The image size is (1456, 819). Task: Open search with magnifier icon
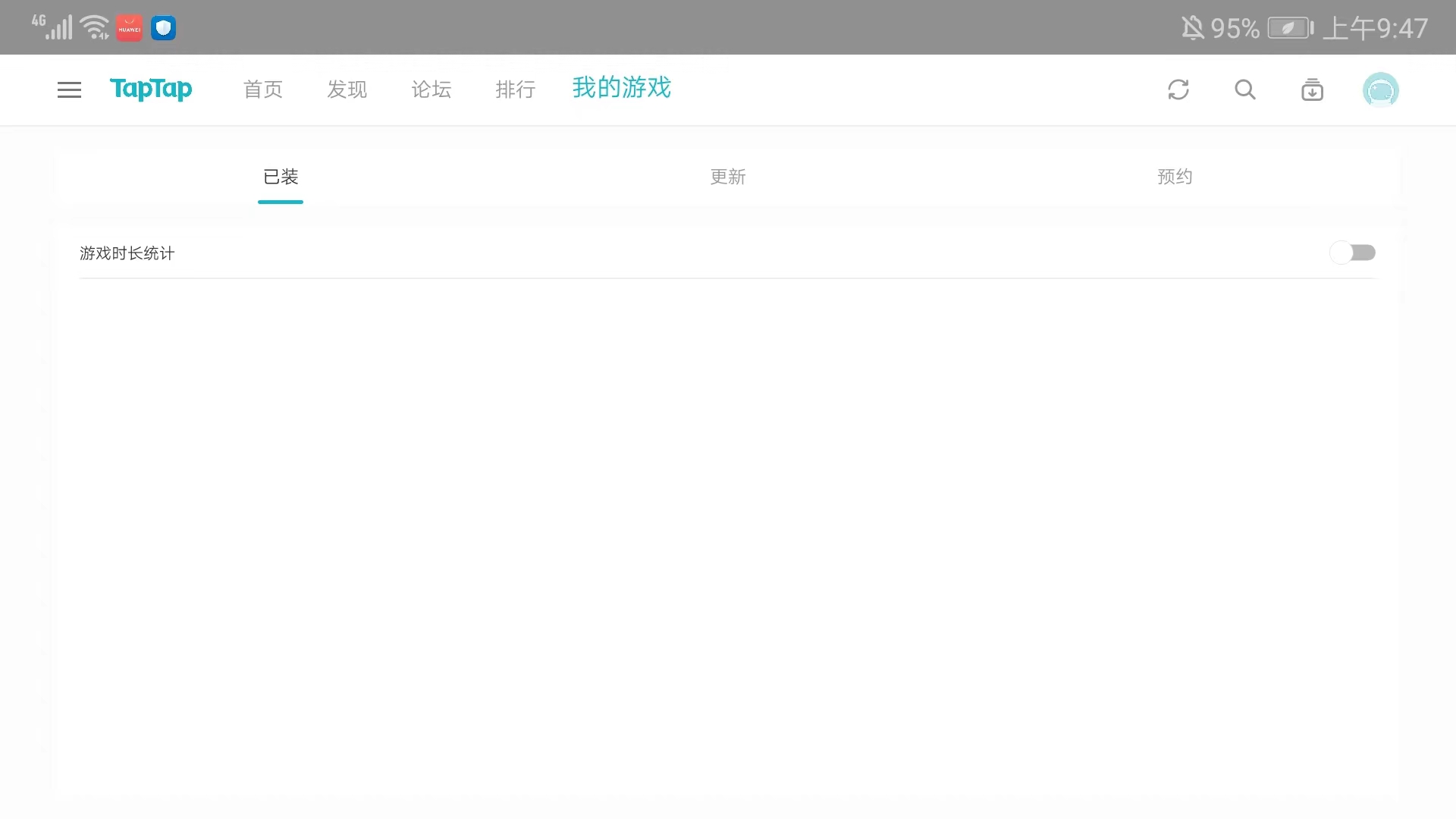pos(1244,89)
